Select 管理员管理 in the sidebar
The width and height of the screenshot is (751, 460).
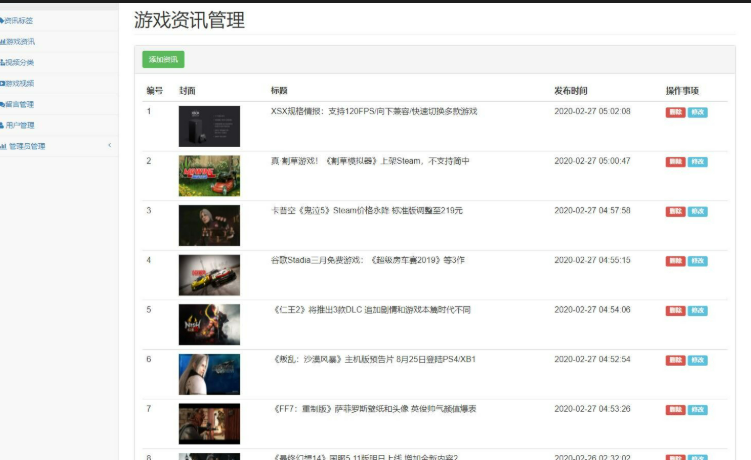[x=23, y=146]
